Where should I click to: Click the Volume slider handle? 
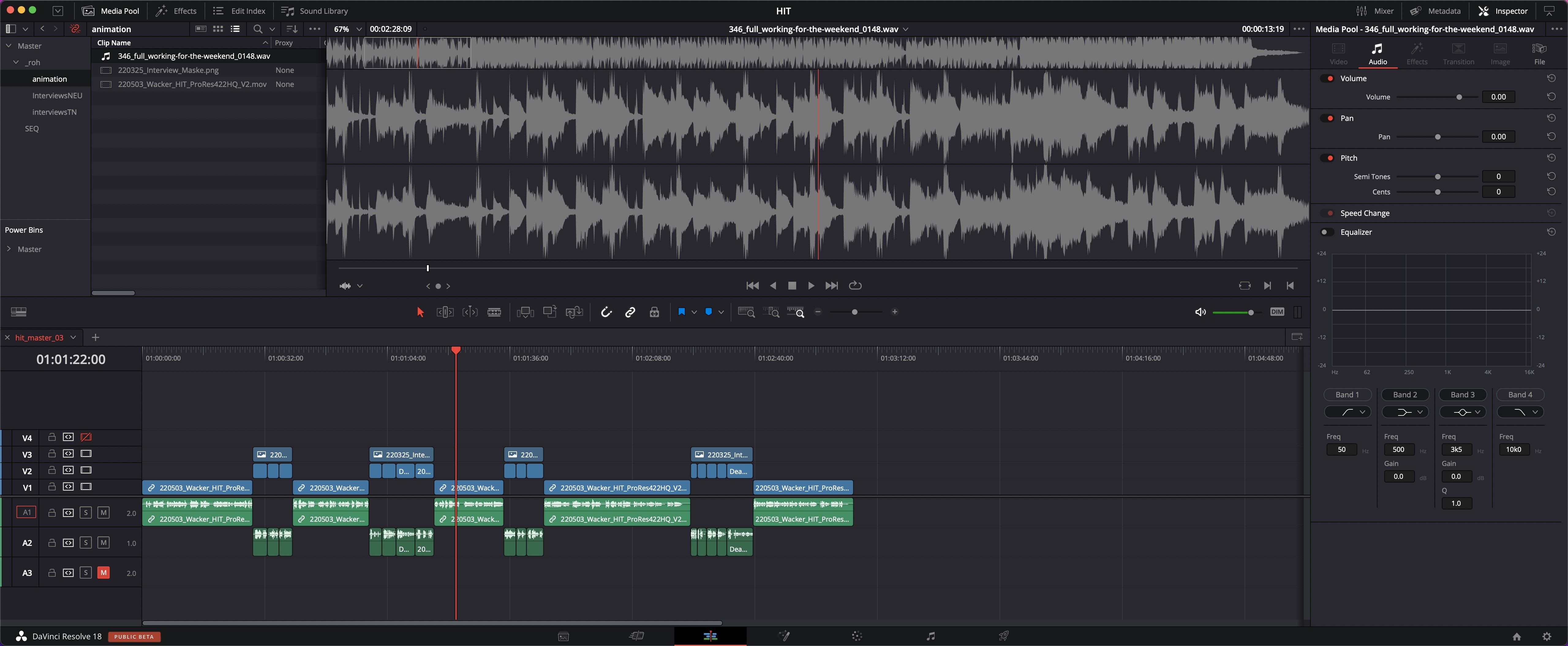(x=1459, y=97)
